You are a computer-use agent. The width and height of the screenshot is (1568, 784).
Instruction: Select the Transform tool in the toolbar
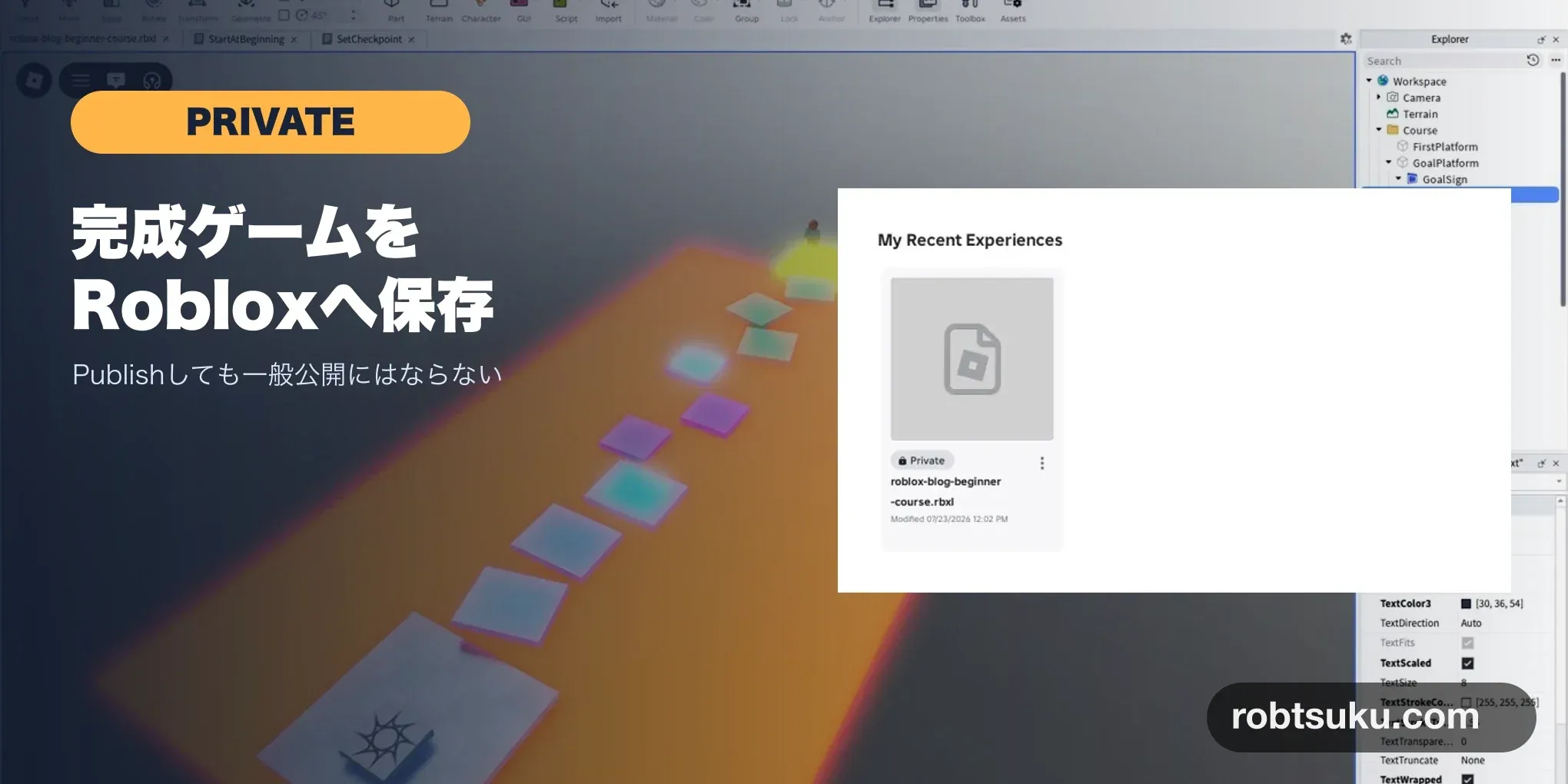pos(198,11)
